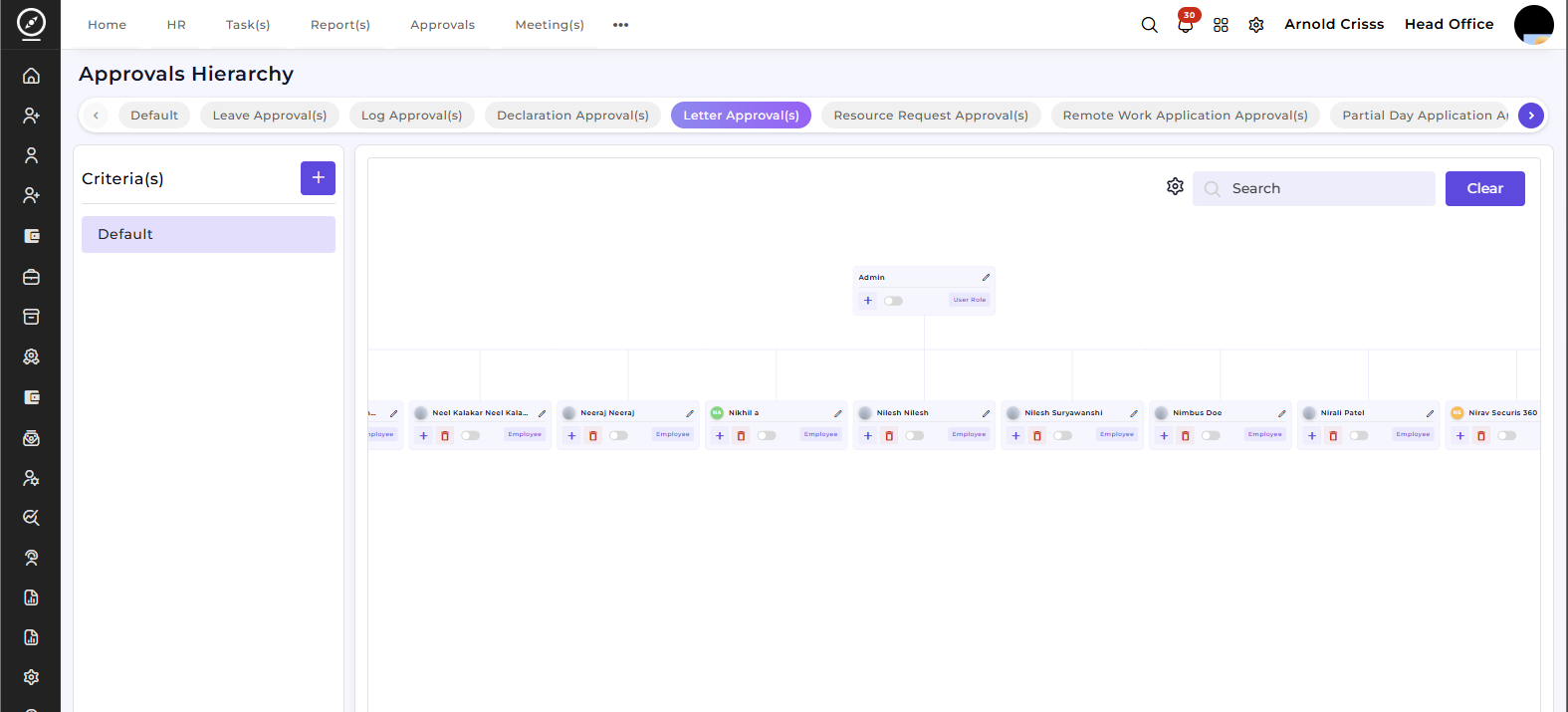Add child under Nimbus Doe card
This screenshot has width=1568, height=712.
click(1164, 435)
